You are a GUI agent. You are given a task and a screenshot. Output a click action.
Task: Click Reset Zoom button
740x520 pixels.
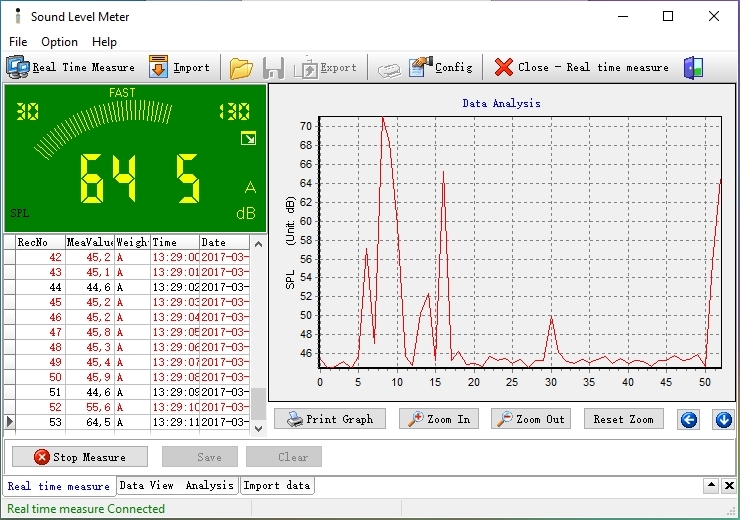[x=624, y=419]
